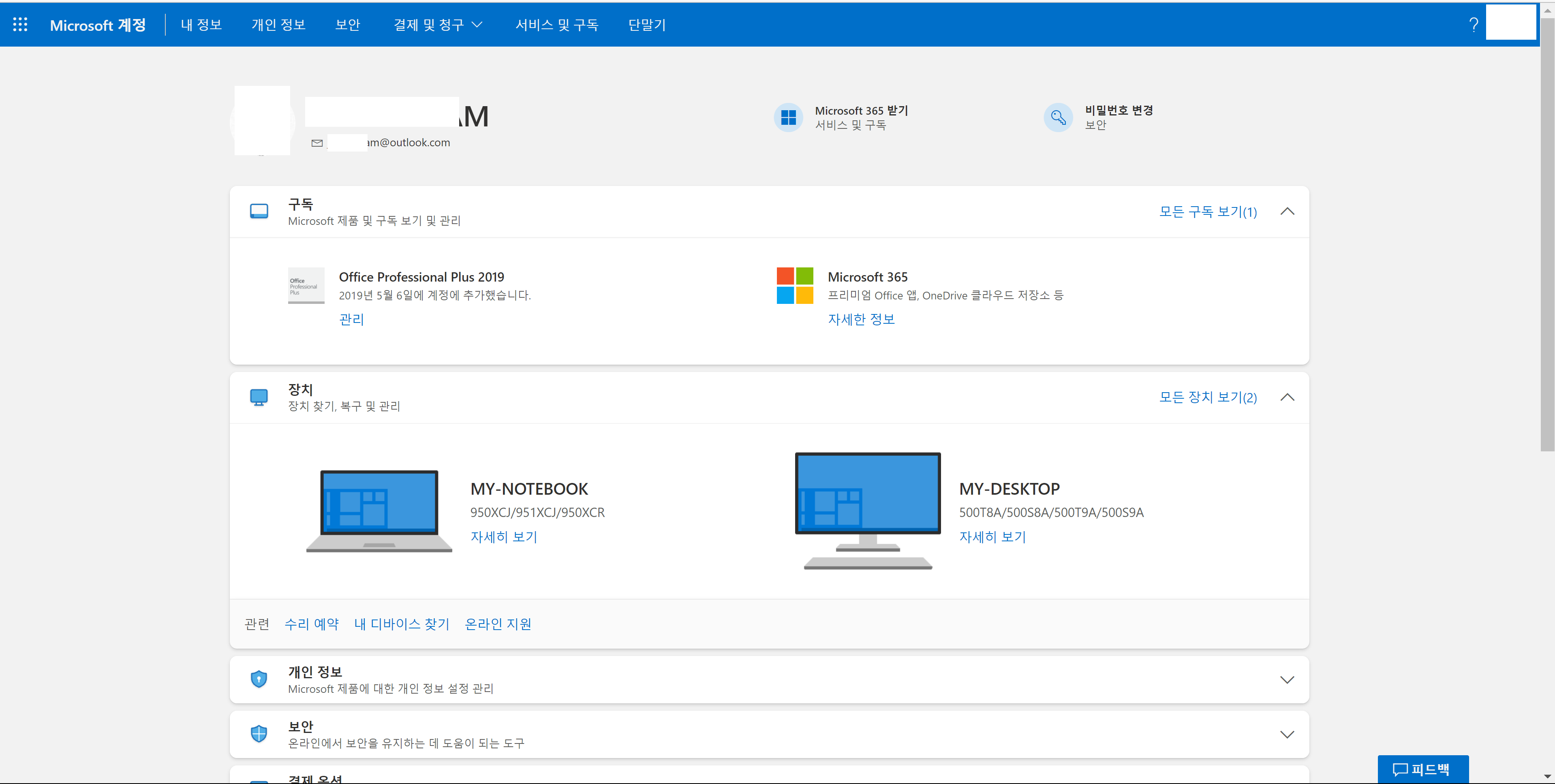Click the account avatar in header
Image resolution: width=1555 pixels, height=784 pixels.
pos(1510,22)
